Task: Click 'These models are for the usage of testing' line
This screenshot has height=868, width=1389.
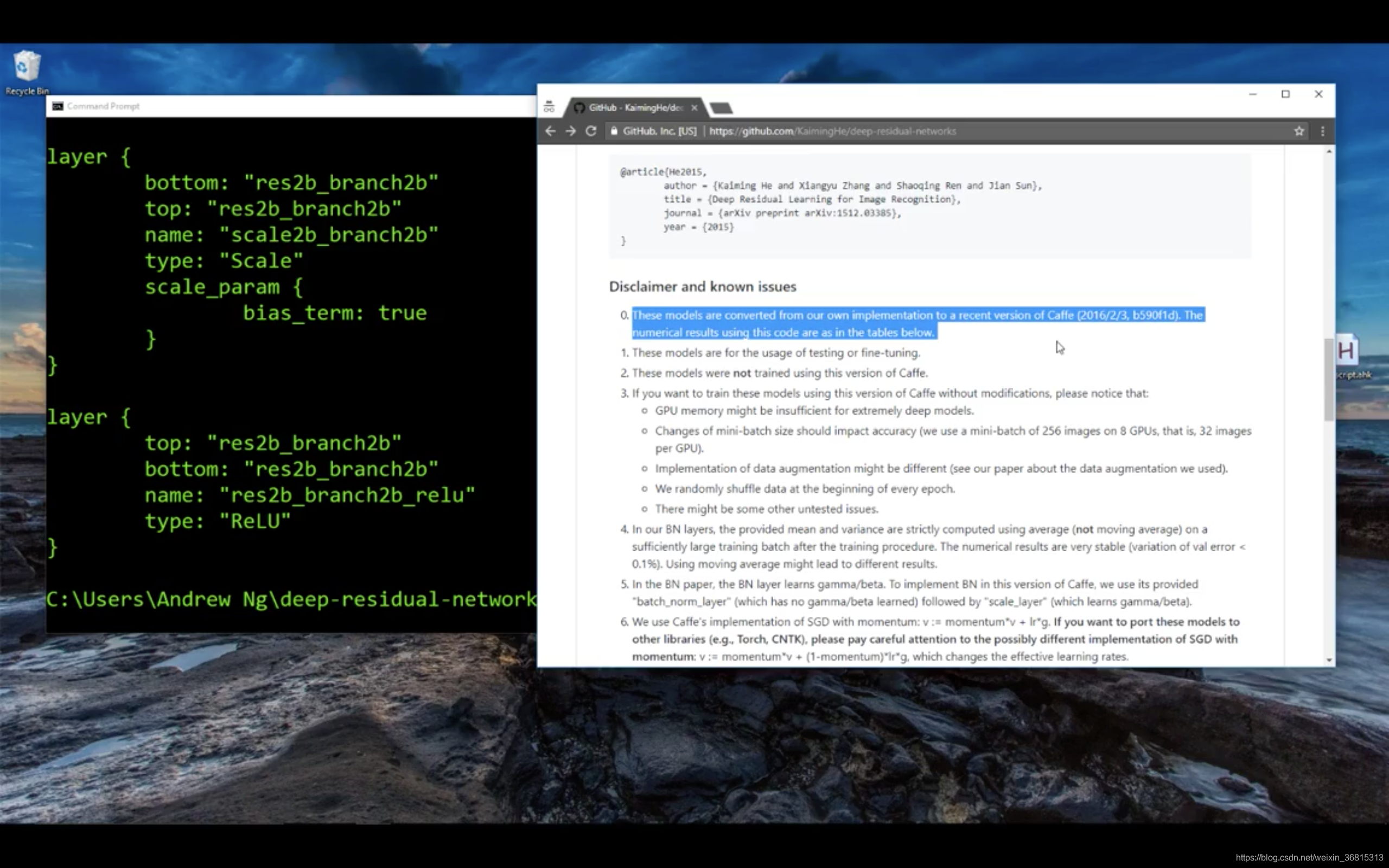Action: (x=775, y=353)
